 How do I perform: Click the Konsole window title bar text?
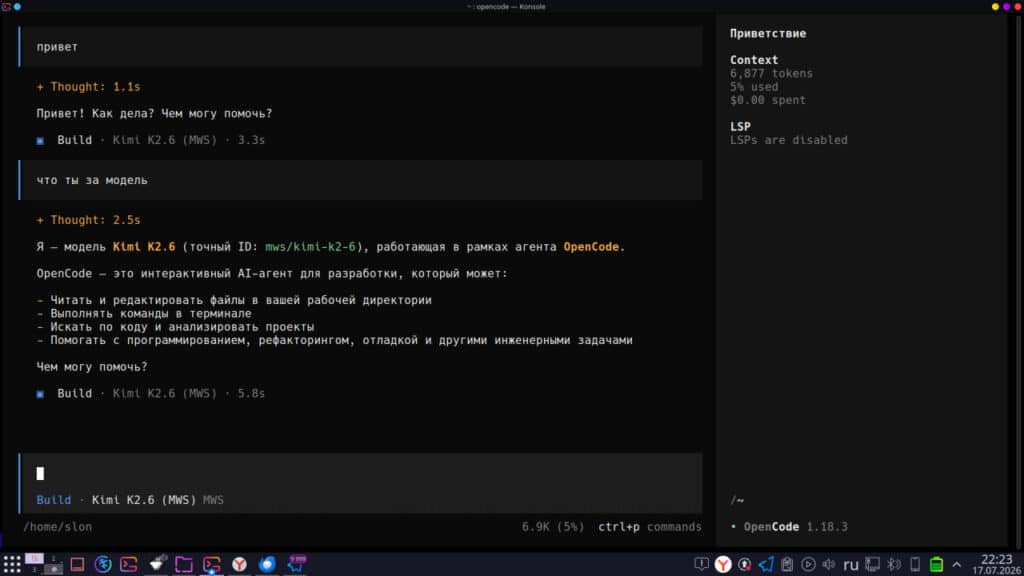[507, 7]
